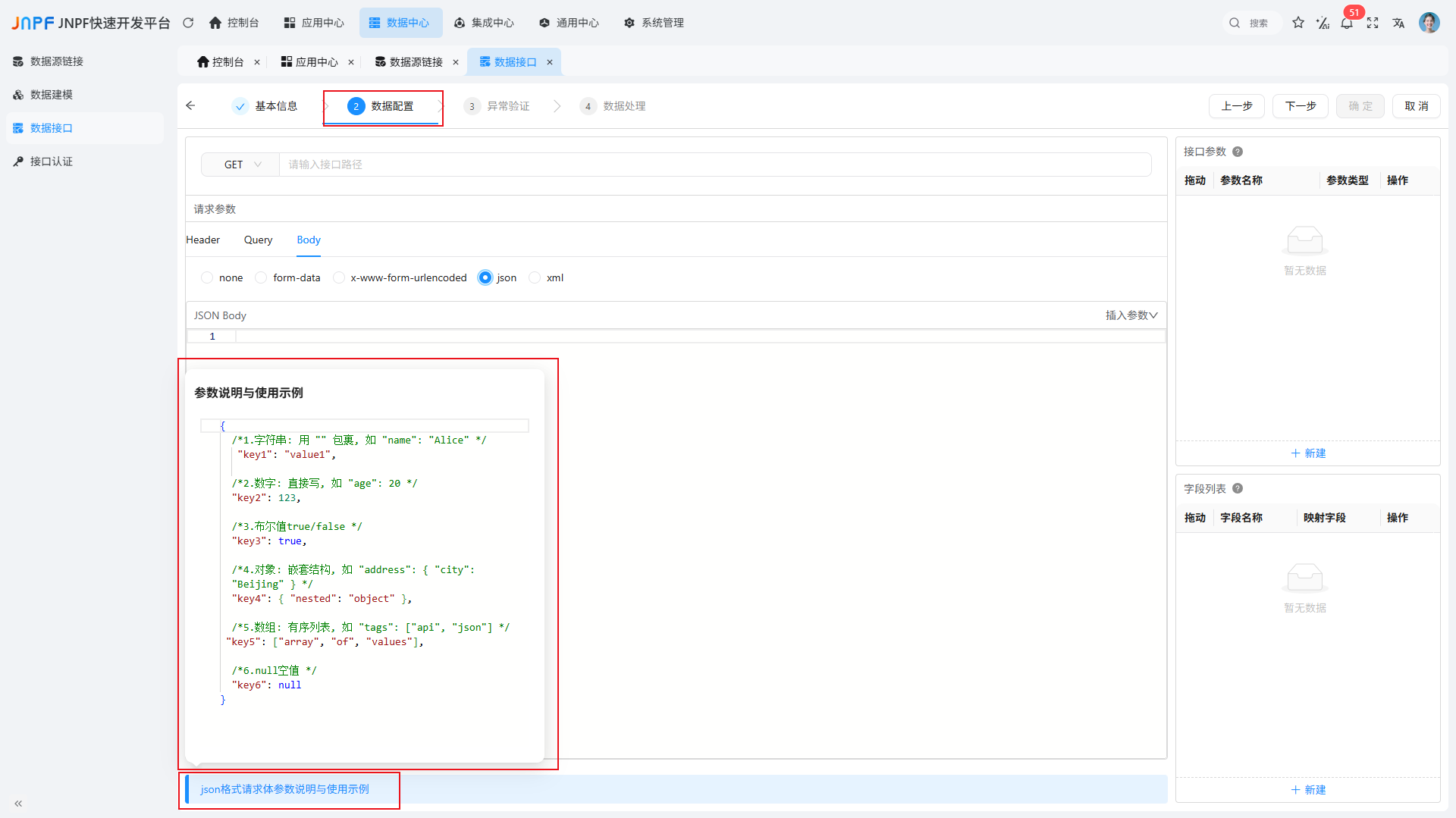Click the 下一步 button
1456x818 pixels.
(1300, 106)
